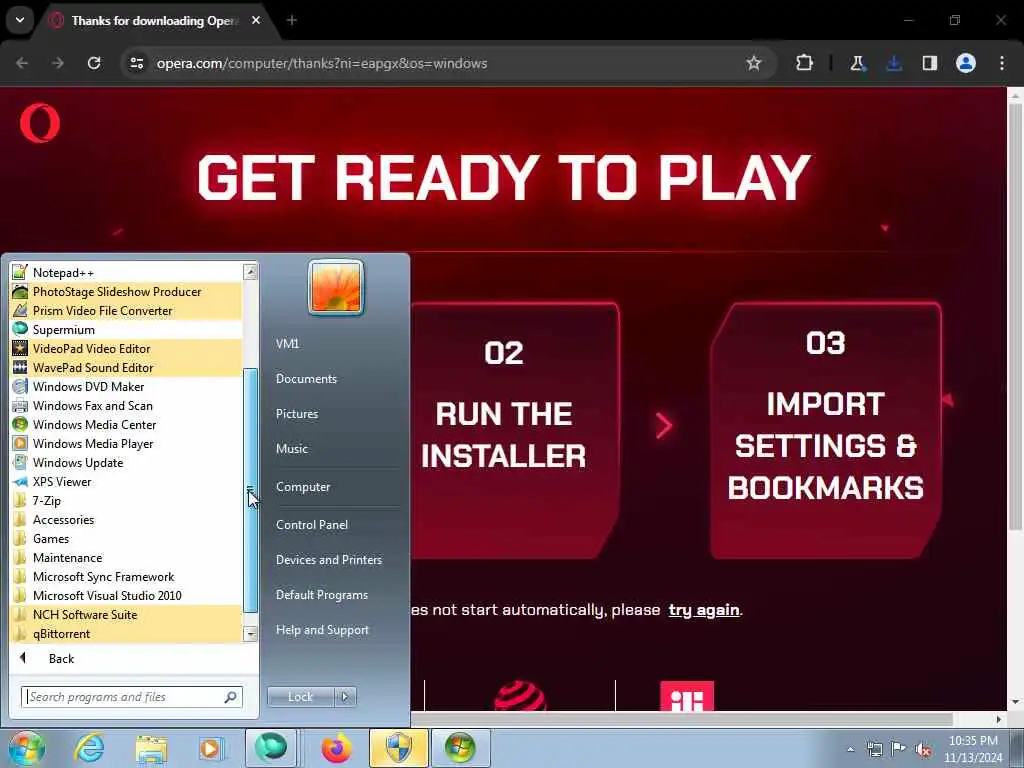The width and height of the screenshot is (1024, 768).
Task: Show hidden tray icons arrow
Action: tap(850, 749)
